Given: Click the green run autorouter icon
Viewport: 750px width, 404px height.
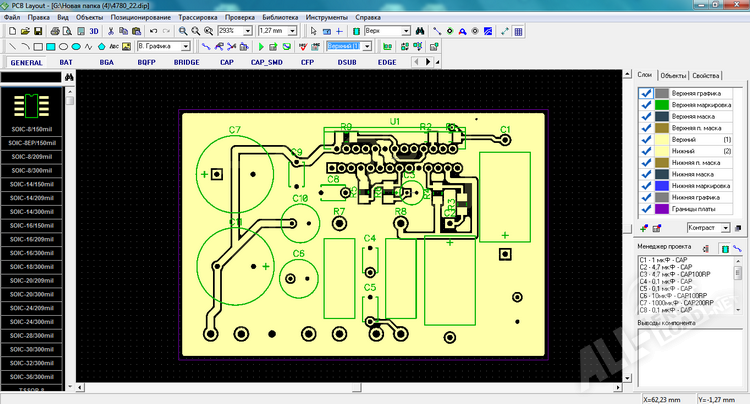Looking at the screenshot, I should [262, 46].
